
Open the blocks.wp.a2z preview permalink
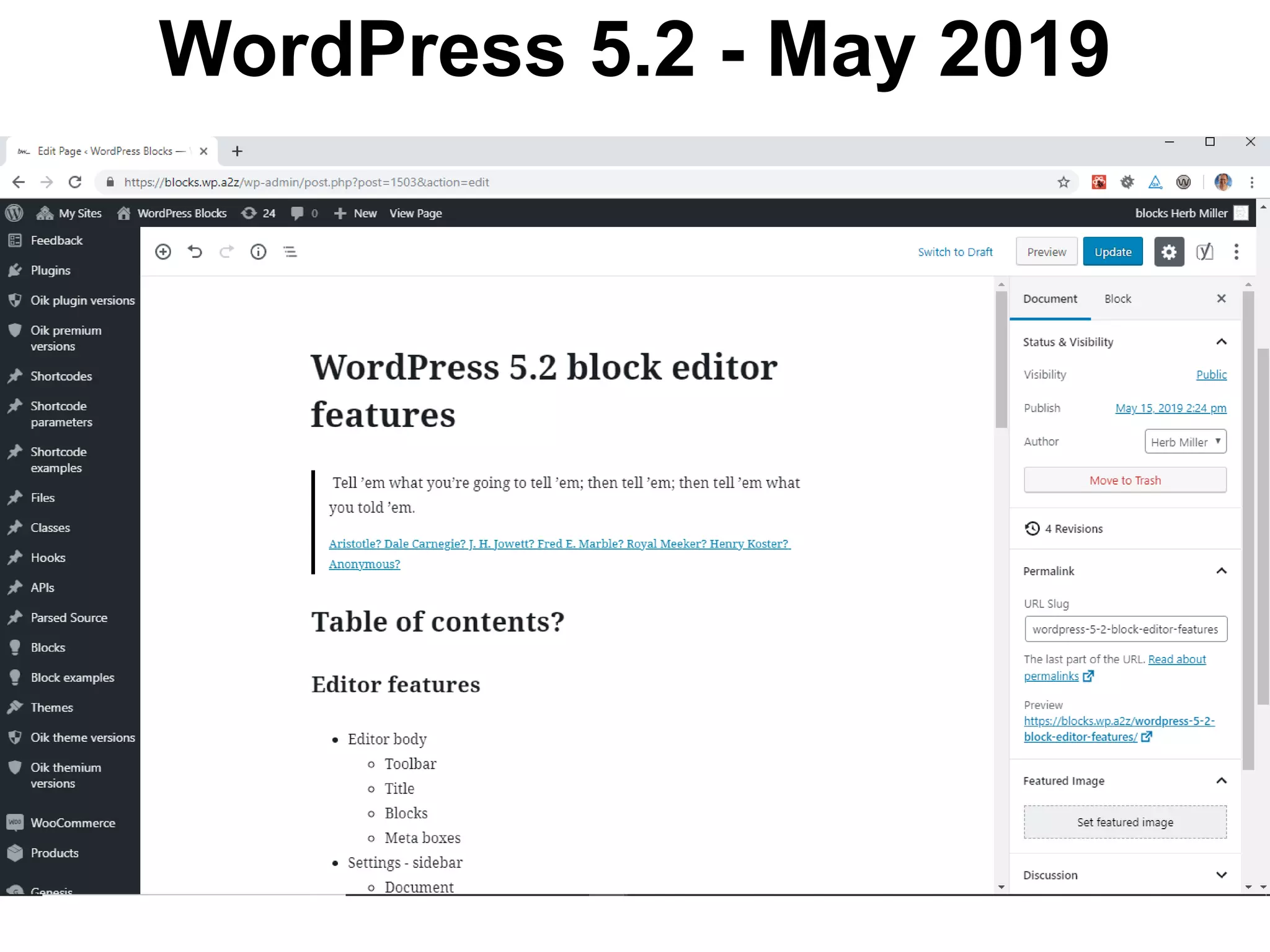pos(1119,729)
